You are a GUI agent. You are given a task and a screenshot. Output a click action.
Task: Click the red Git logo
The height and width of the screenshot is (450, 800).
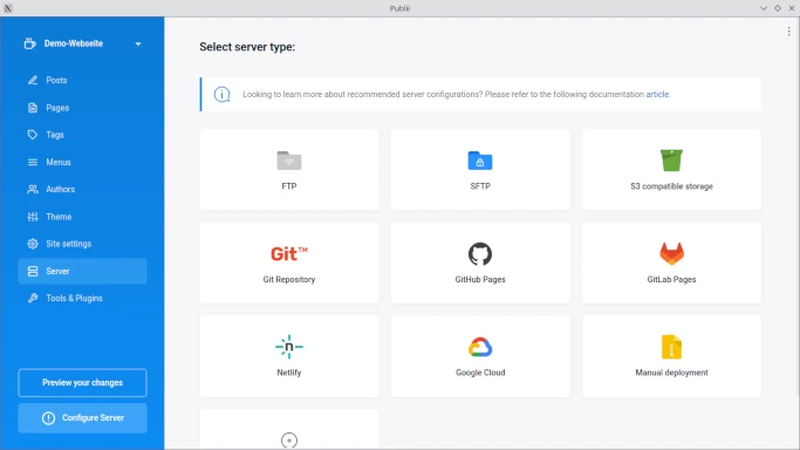tap(289, 254)
